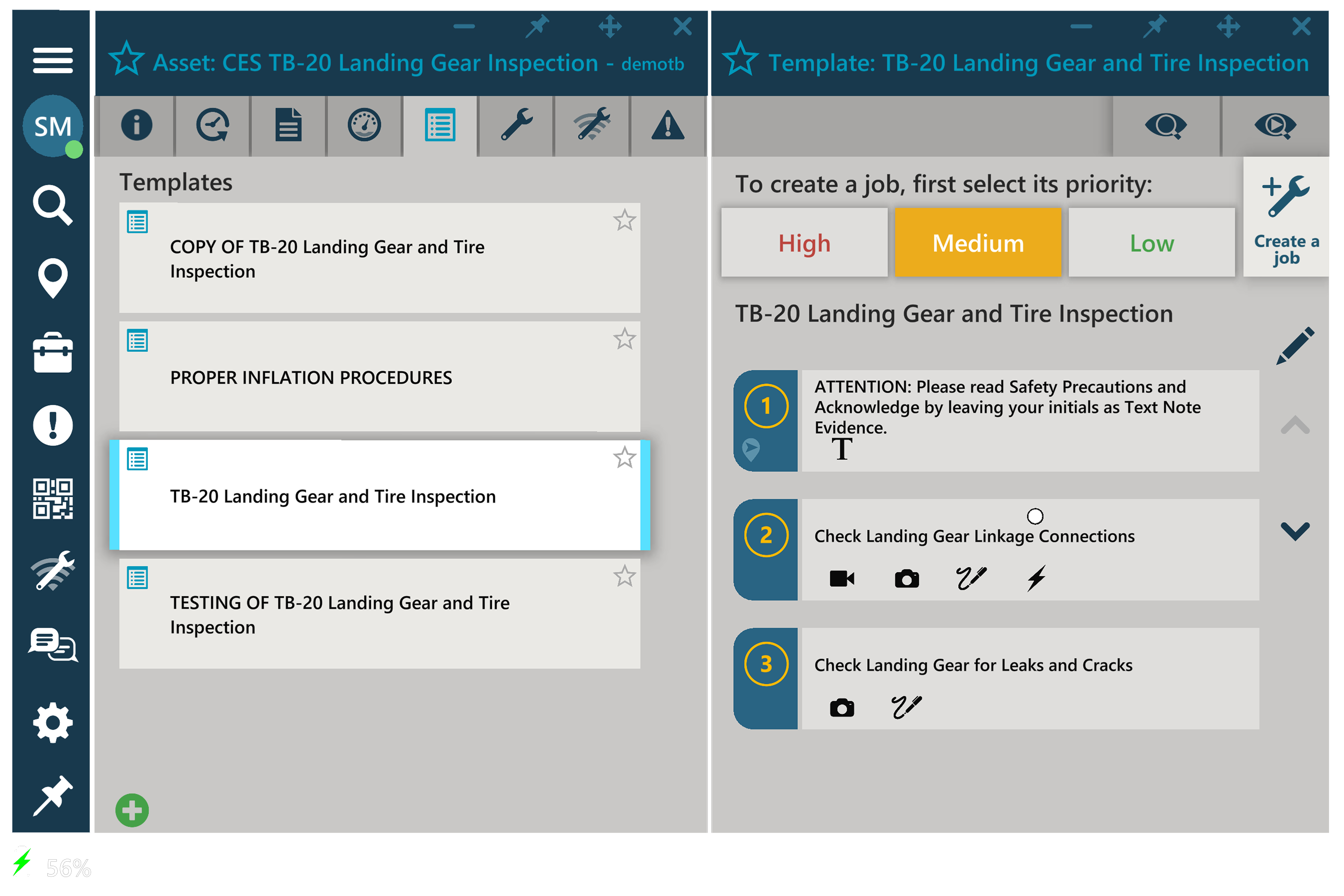This screenshot has width=1344, height=896.
Task: Click the map location pin icon
Action: (x=53, y=278)
